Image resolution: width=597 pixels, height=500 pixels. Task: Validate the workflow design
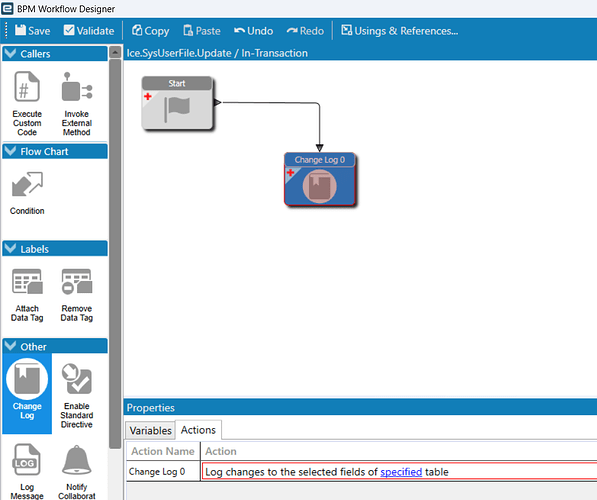tap(89, 30)
